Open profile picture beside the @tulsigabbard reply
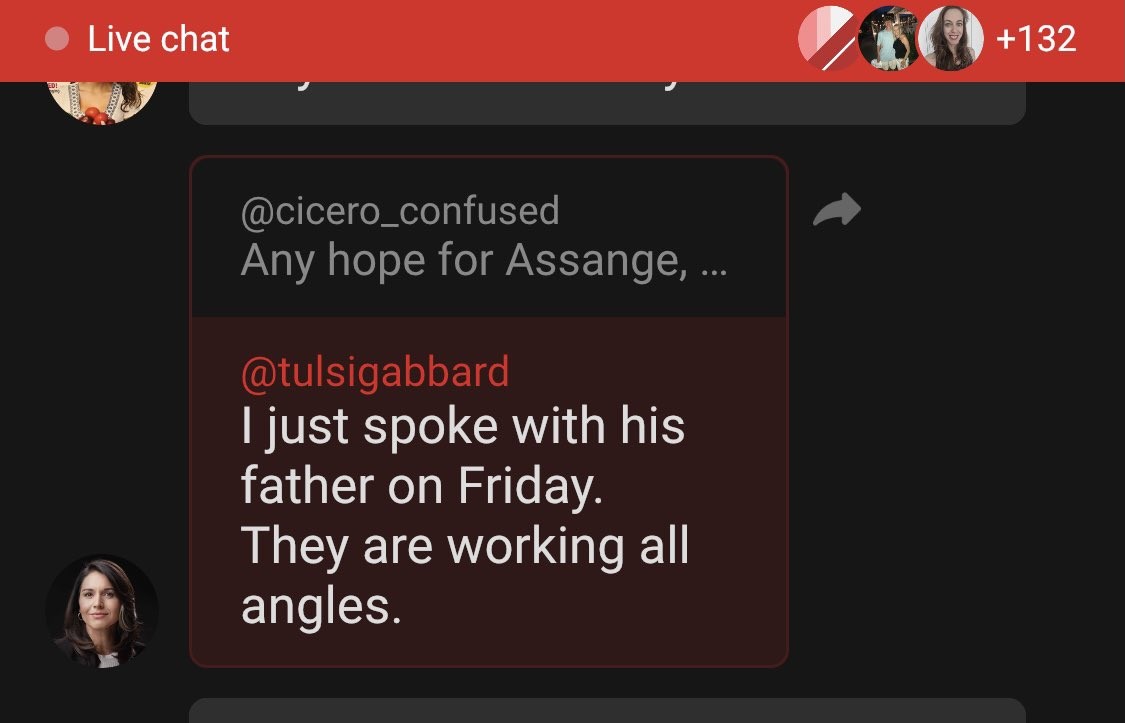 [101, 610]
